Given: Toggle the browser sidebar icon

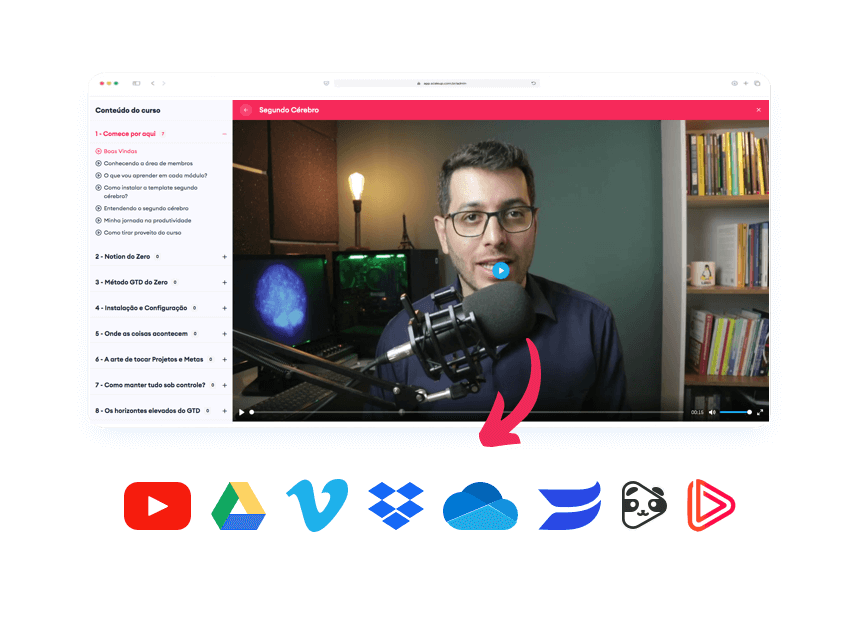Looking at the screenshot, I should [137, 83].
